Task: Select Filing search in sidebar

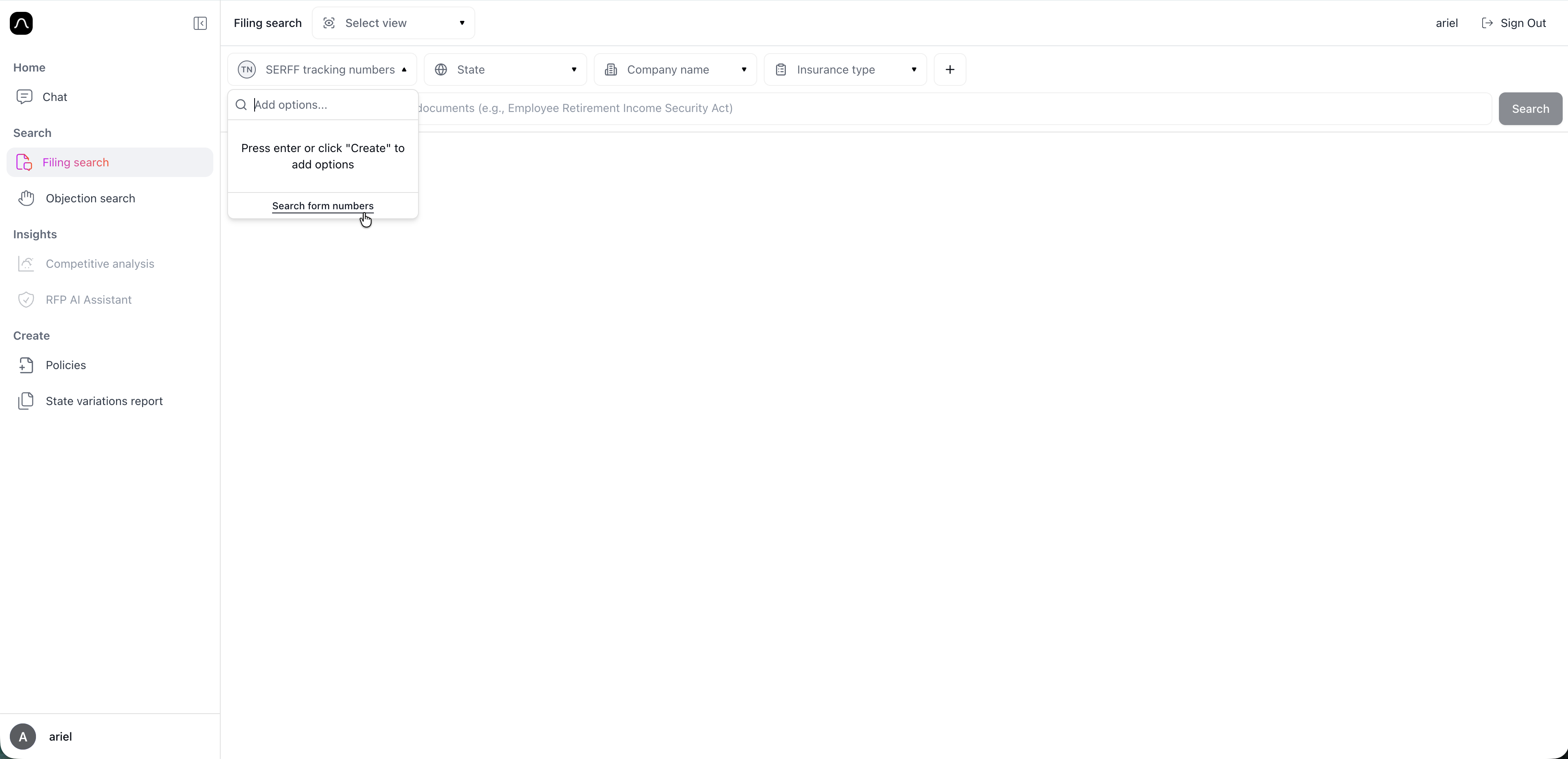Action: [x=76, y=163]
